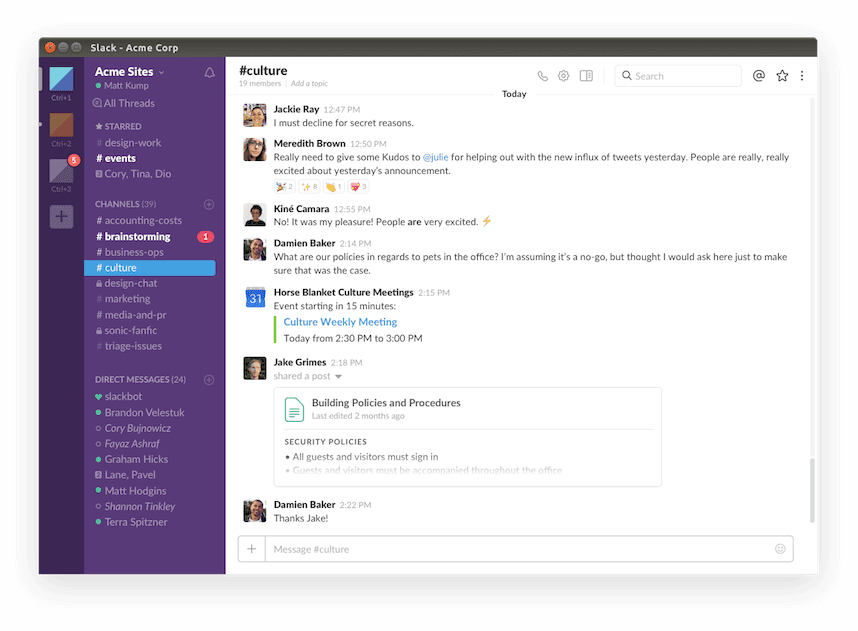Switch to the first workspace (Ctrl+1)
Viewport: 858px width, 631px height.
[61, 79]
